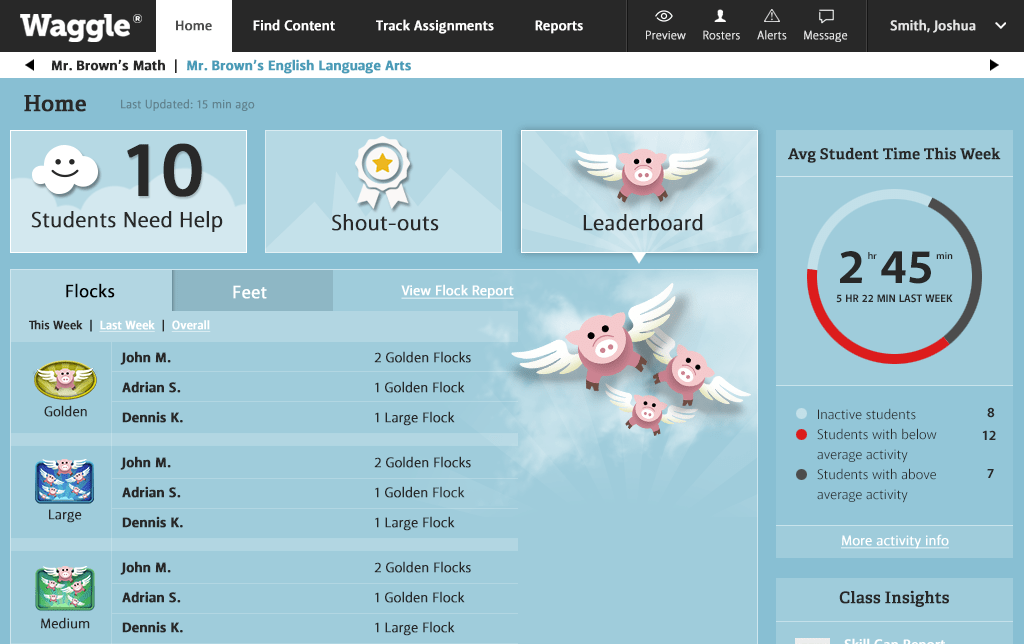Click the Medium flock badge icon
Image resolution: width=1024 pixels, height=644 pixels.
[x=65, y=588]
